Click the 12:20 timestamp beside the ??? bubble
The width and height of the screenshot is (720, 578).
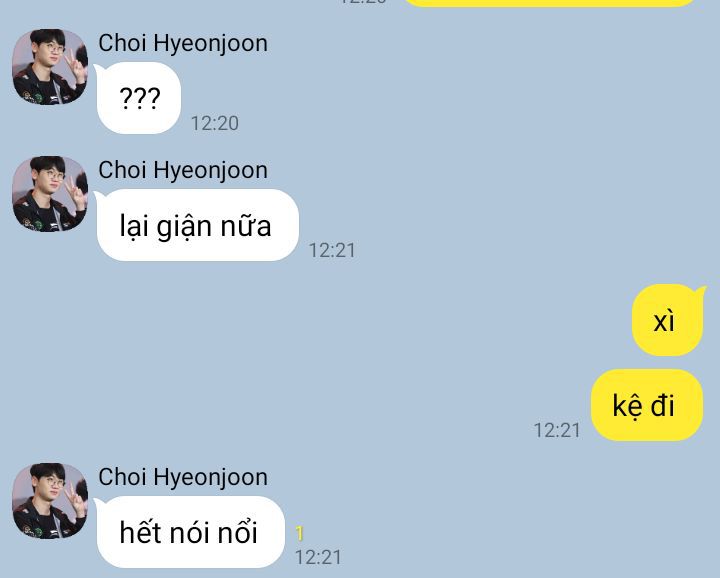tap(215, 123)
